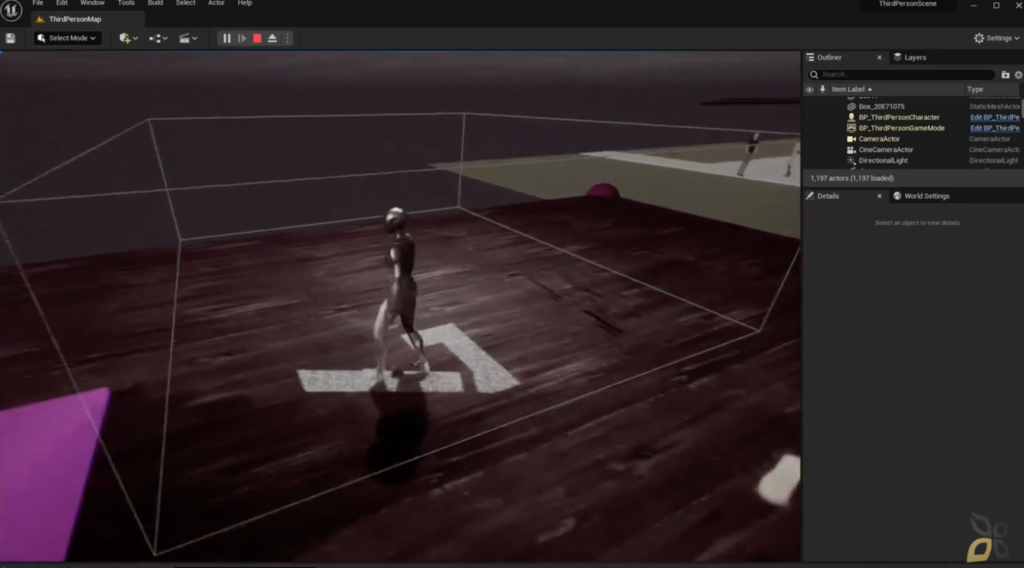Select BP_ThirdPersonGameMode in the Outliner

(901, 128)
